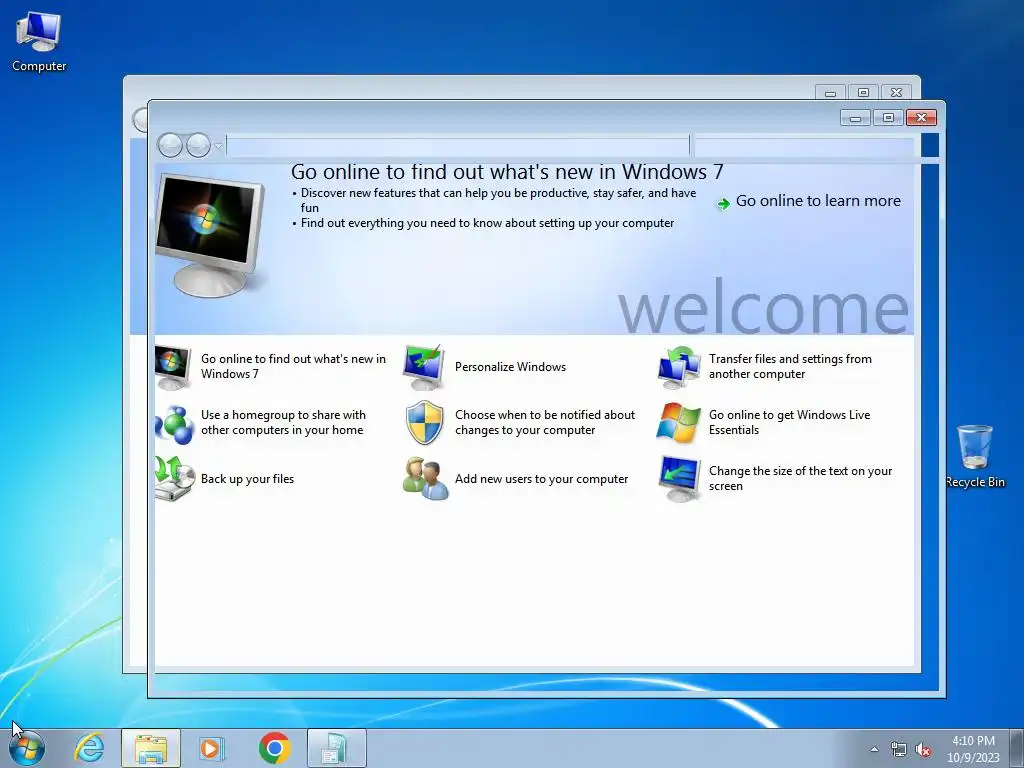This screenshot has width=1024, height=768.
Task: Click the green arrow beside learn more
Action: 723,204
